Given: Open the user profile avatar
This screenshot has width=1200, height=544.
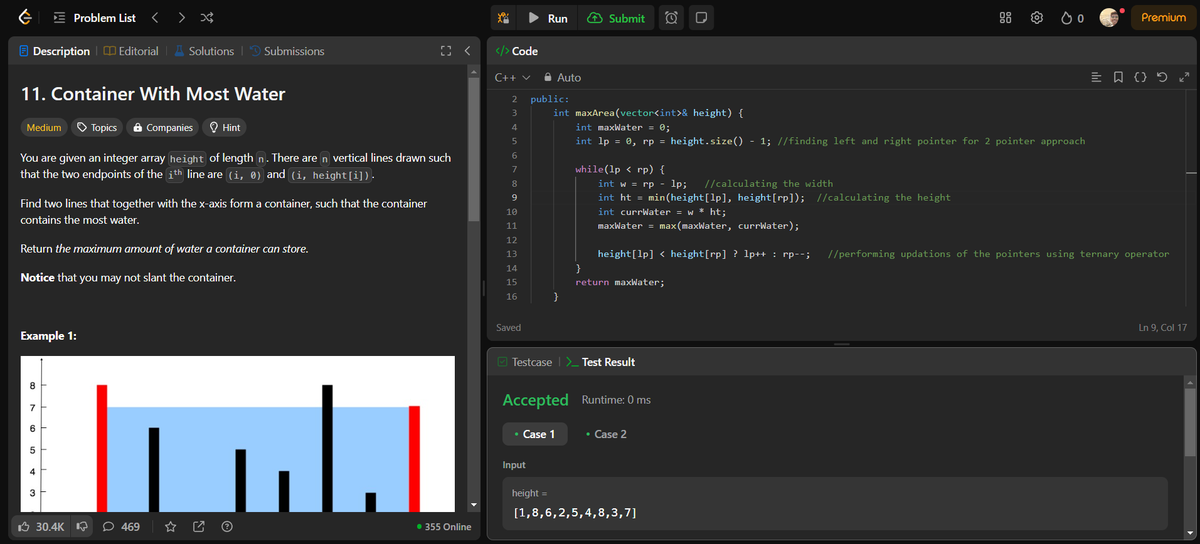Looking at the screenshot, I should [x=1110, y=18].
